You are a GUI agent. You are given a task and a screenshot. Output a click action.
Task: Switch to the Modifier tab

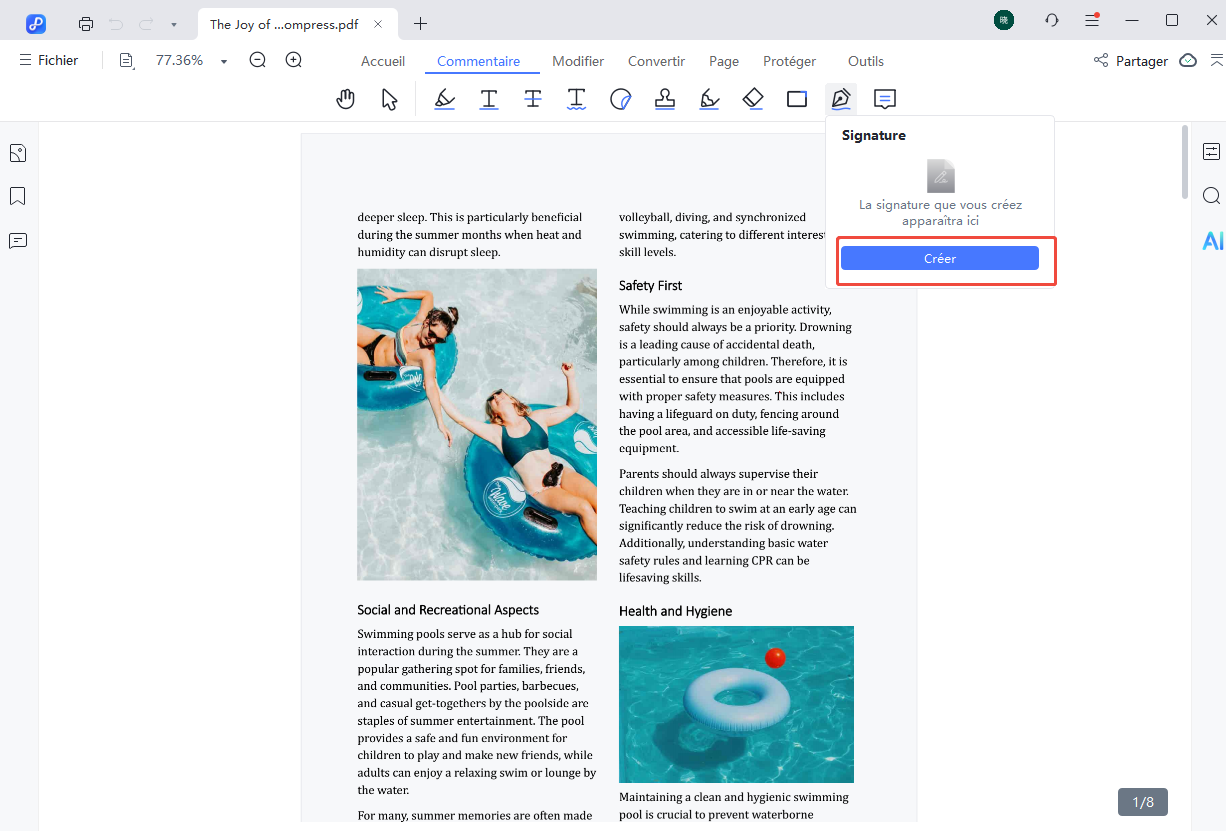pyautogui.click(x=578, y=61)
